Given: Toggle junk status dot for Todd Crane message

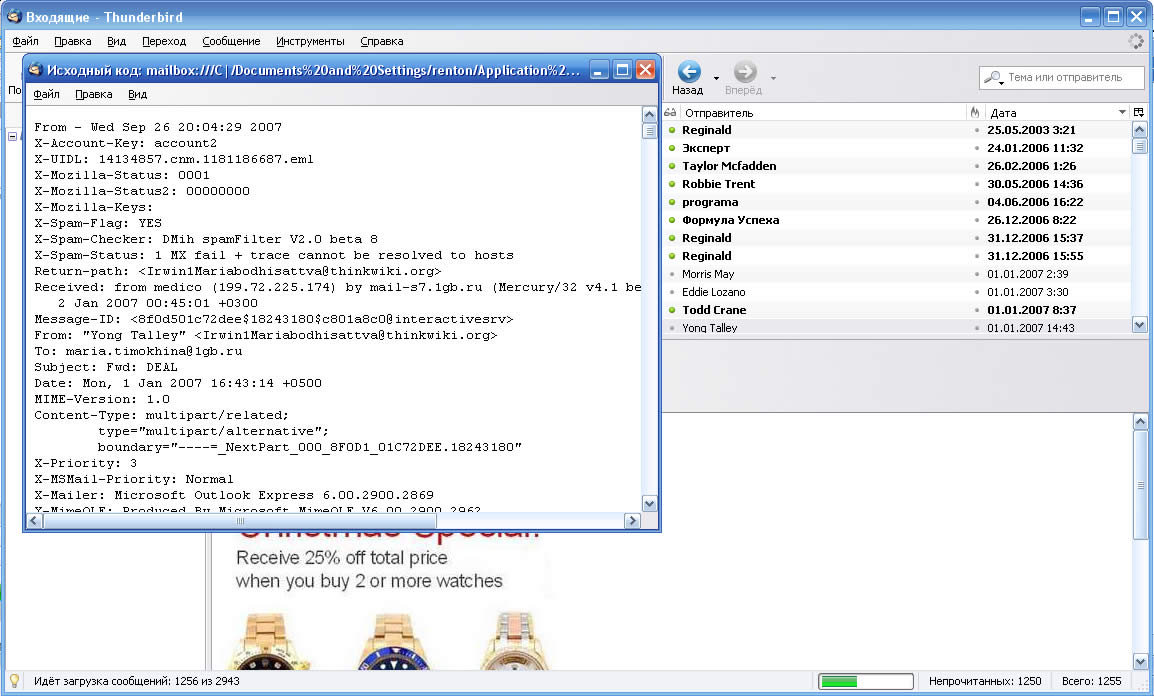Looking at the screenshot, I should click(x=977, y=310).
